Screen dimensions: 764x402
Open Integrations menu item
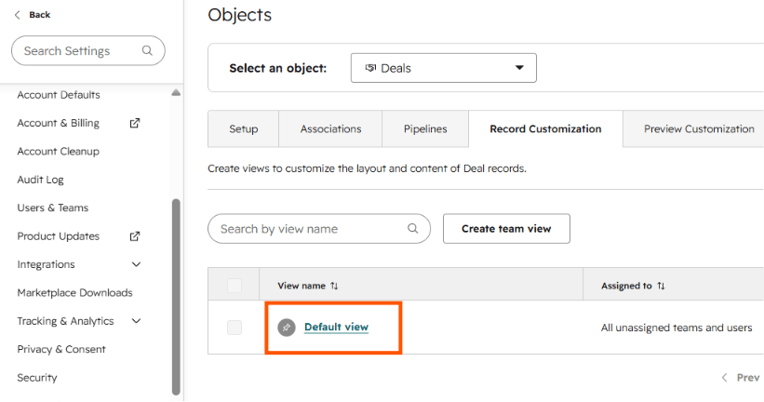tap(46, 265)
